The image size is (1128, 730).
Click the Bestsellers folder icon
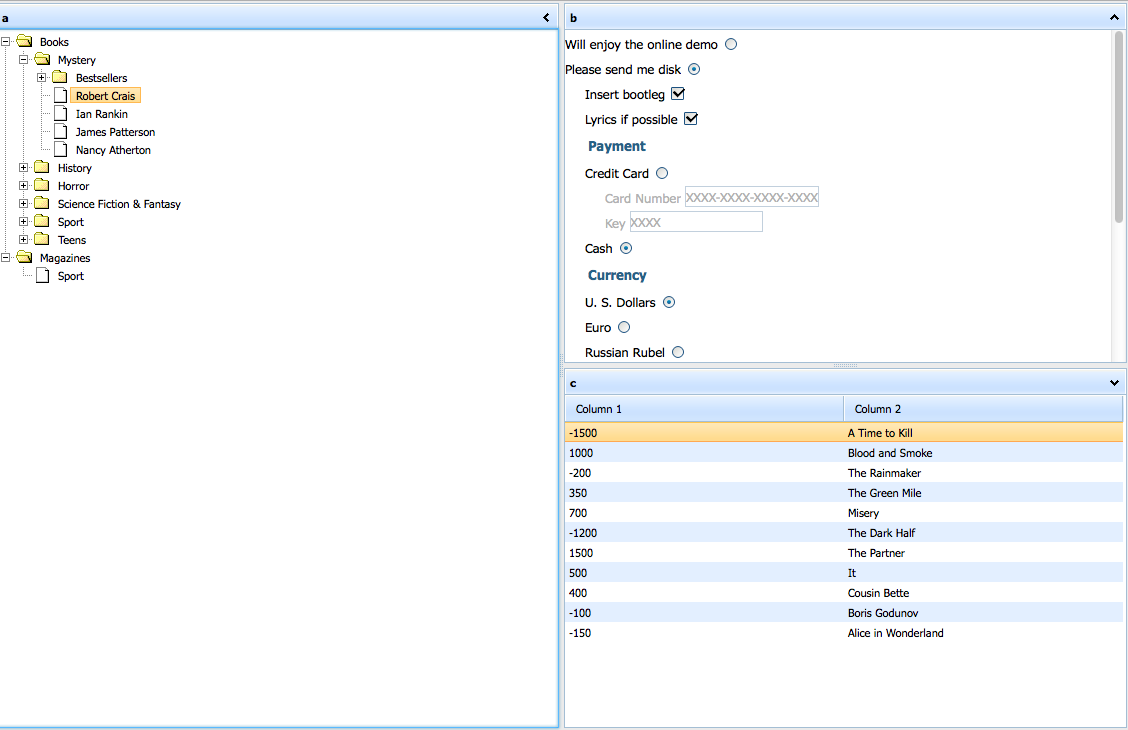tap(60, 78)
